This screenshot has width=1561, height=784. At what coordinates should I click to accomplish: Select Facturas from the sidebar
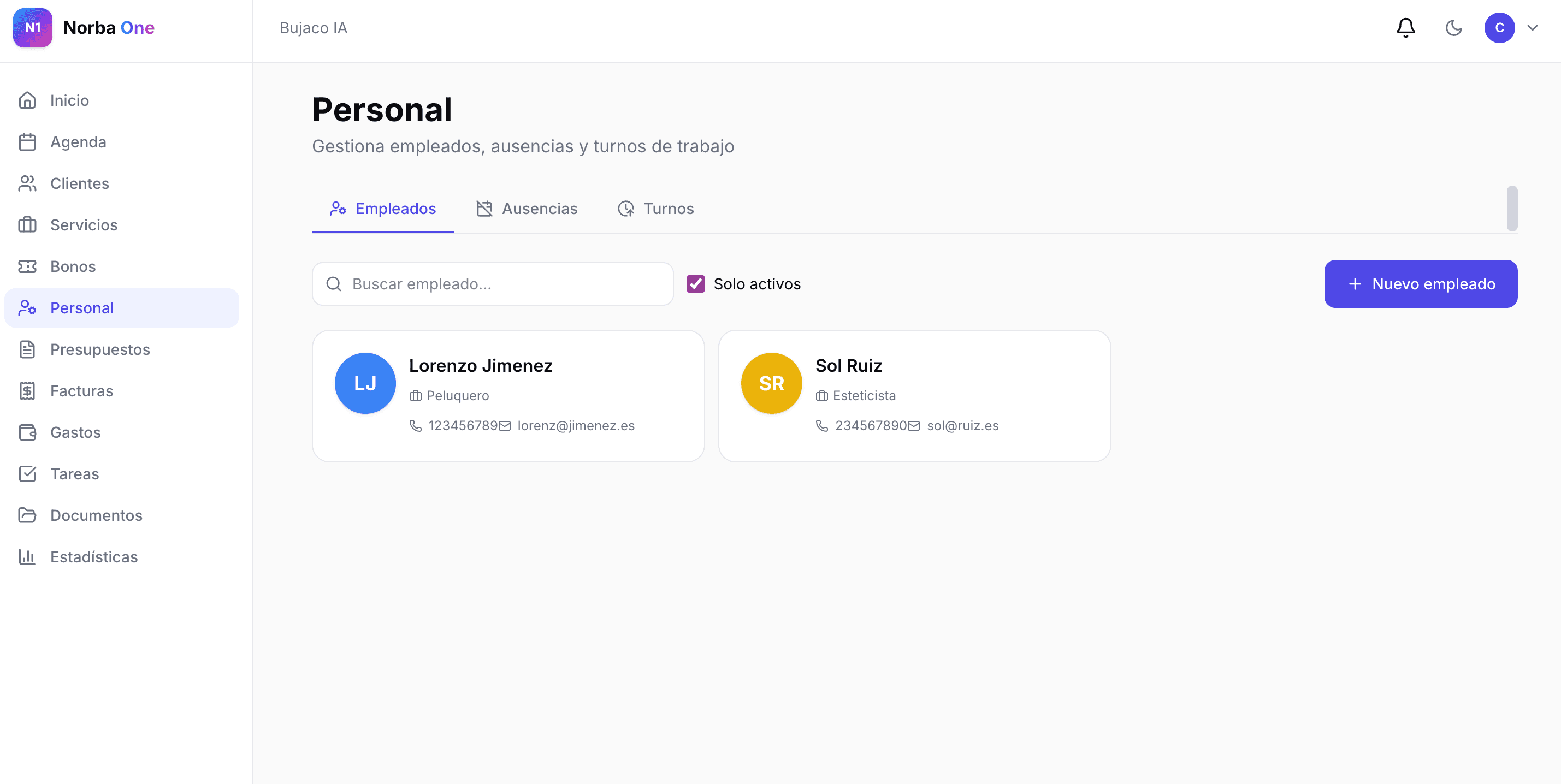point(122,391)
